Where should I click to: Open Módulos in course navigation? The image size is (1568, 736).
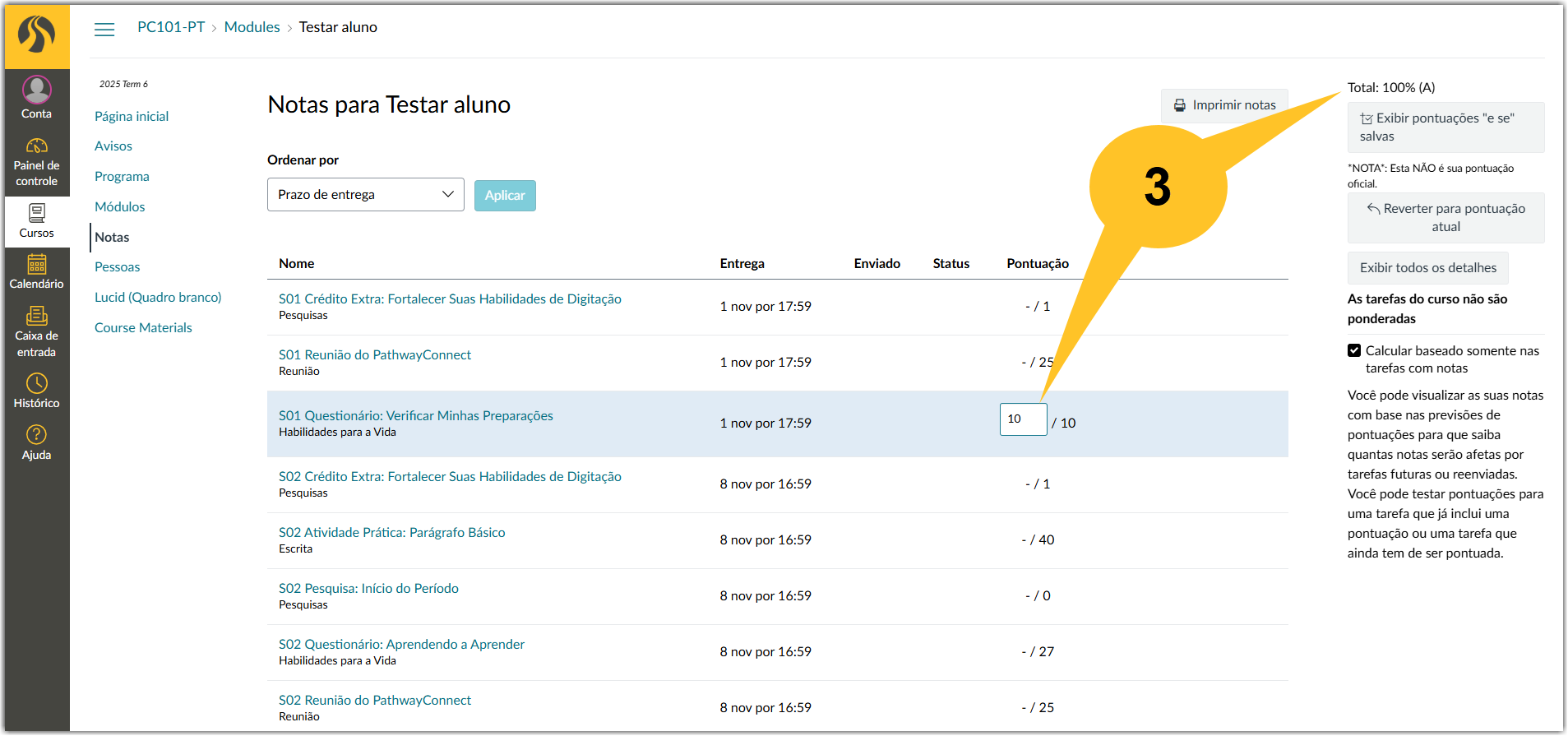120,206
